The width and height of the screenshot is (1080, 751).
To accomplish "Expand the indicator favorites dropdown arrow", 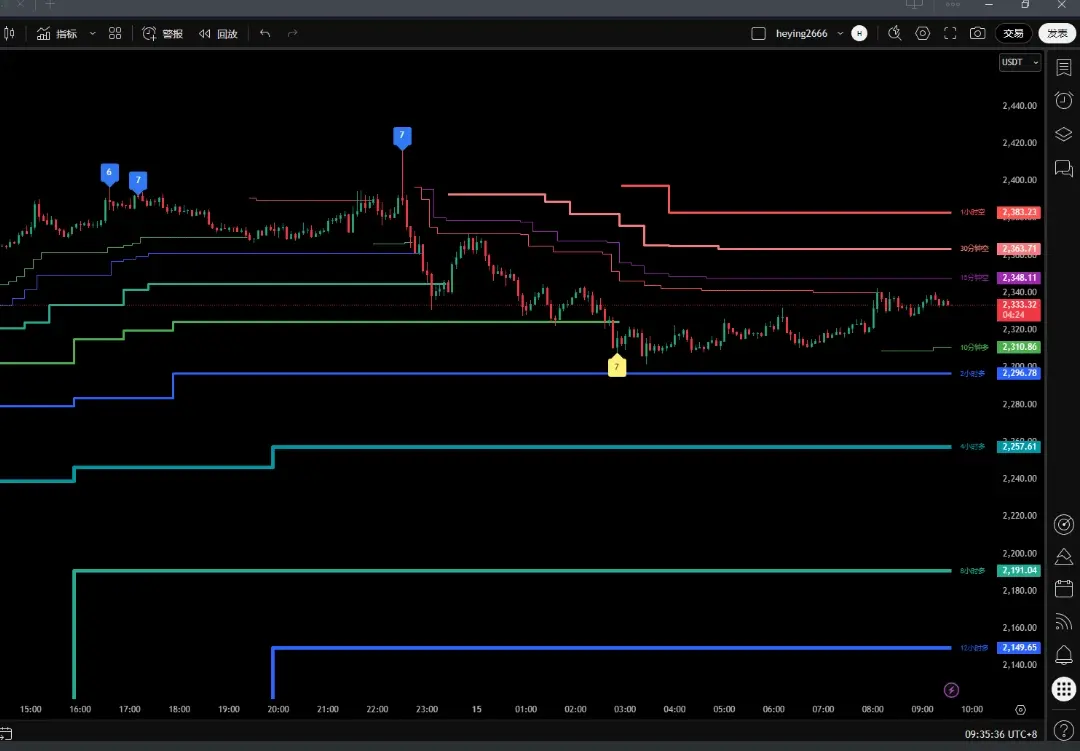I will coord(92,33).
